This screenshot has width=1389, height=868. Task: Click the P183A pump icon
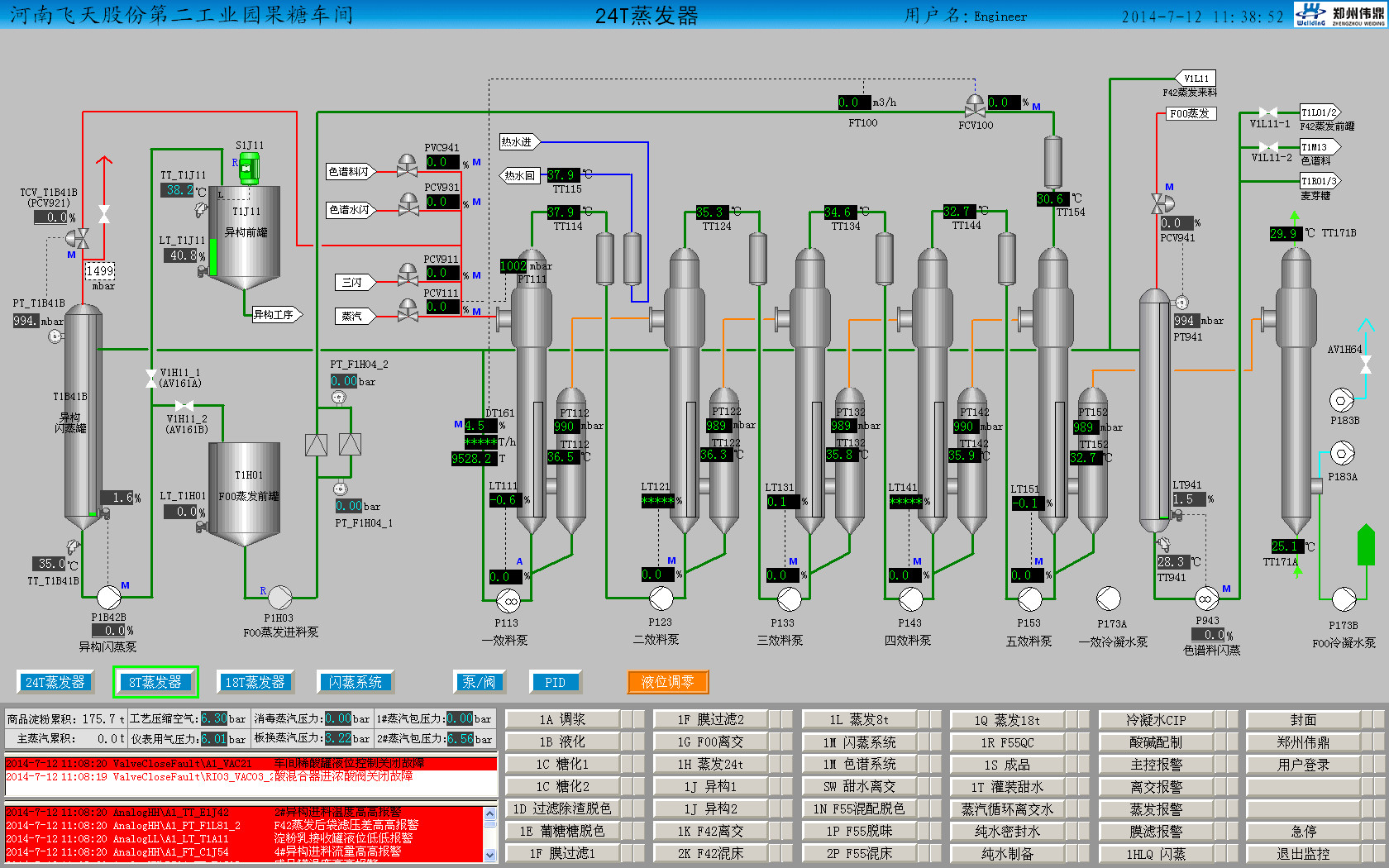click(1342, 454)
